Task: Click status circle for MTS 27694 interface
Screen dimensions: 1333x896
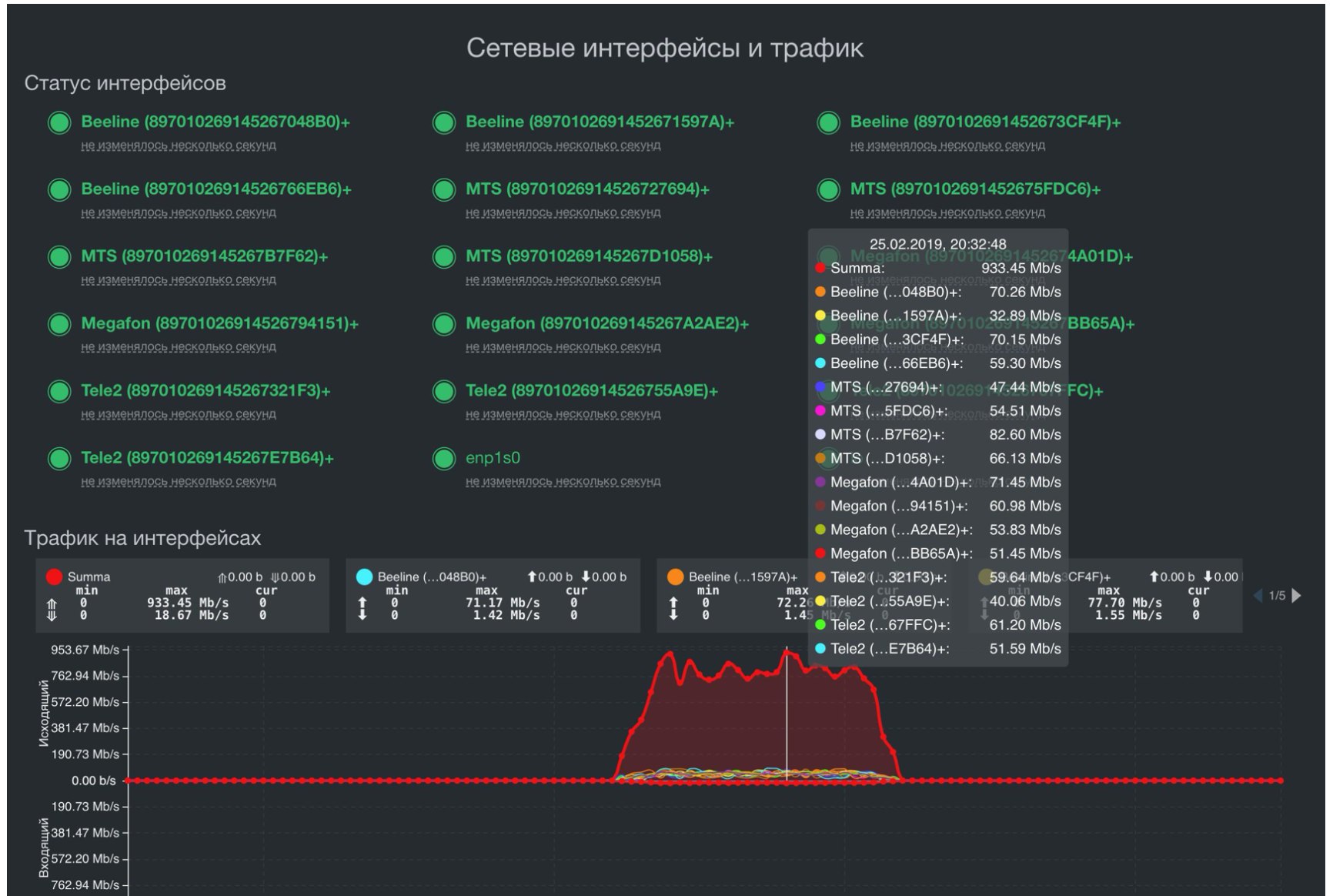Action: coord(444,189)
